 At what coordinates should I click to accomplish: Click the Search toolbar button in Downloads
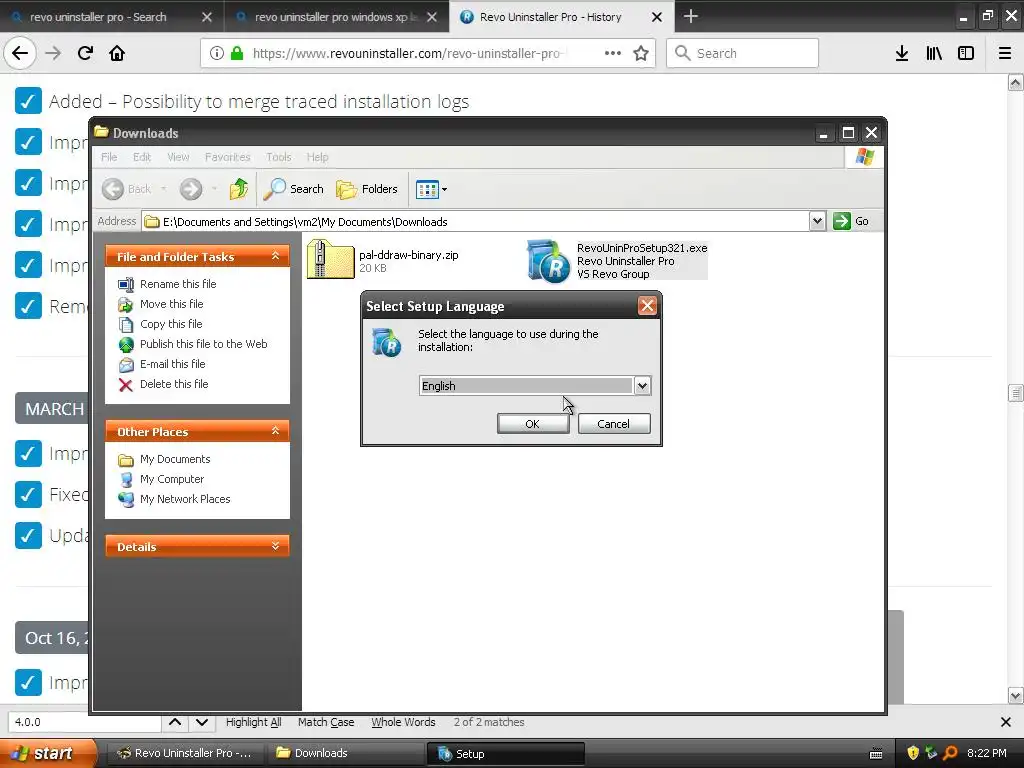(293, 189)
